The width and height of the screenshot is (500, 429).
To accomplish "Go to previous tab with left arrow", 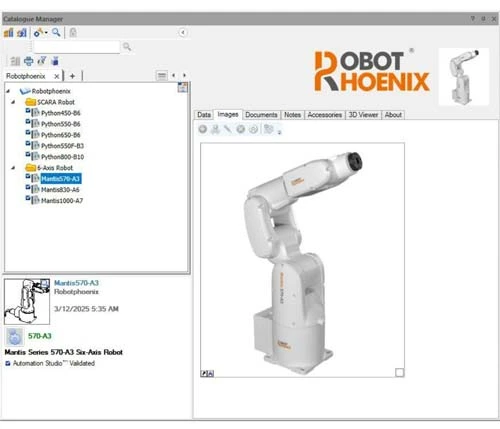I will coord(173,76).
